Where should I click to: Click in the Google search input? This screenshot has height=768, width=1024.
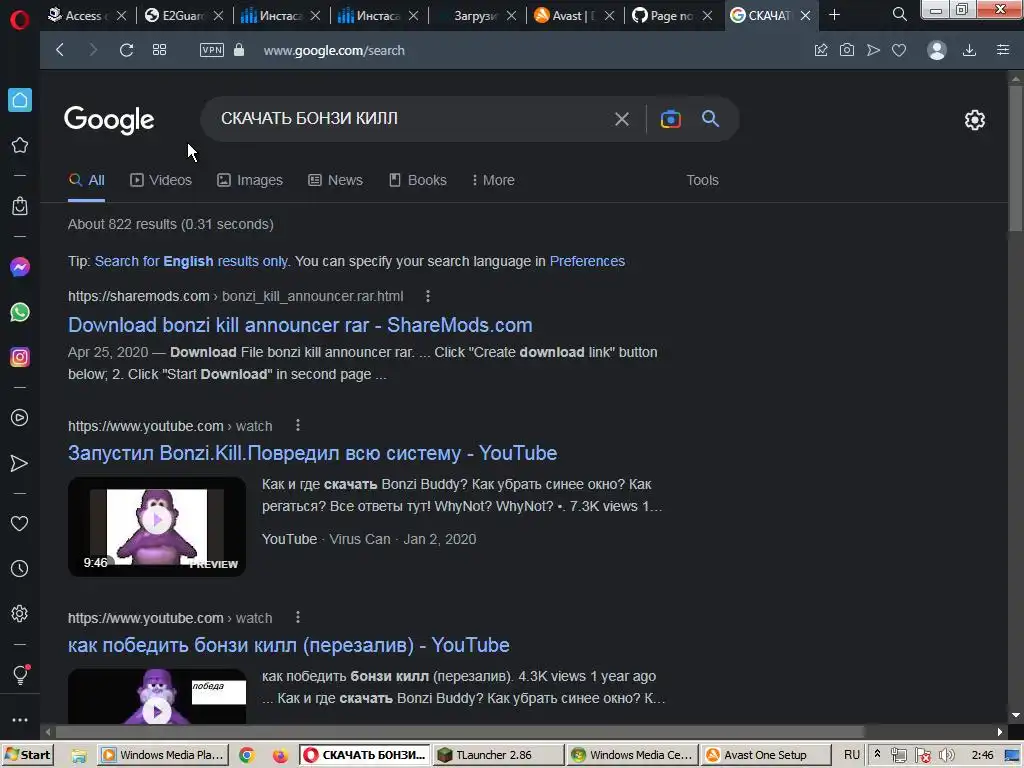411,118
